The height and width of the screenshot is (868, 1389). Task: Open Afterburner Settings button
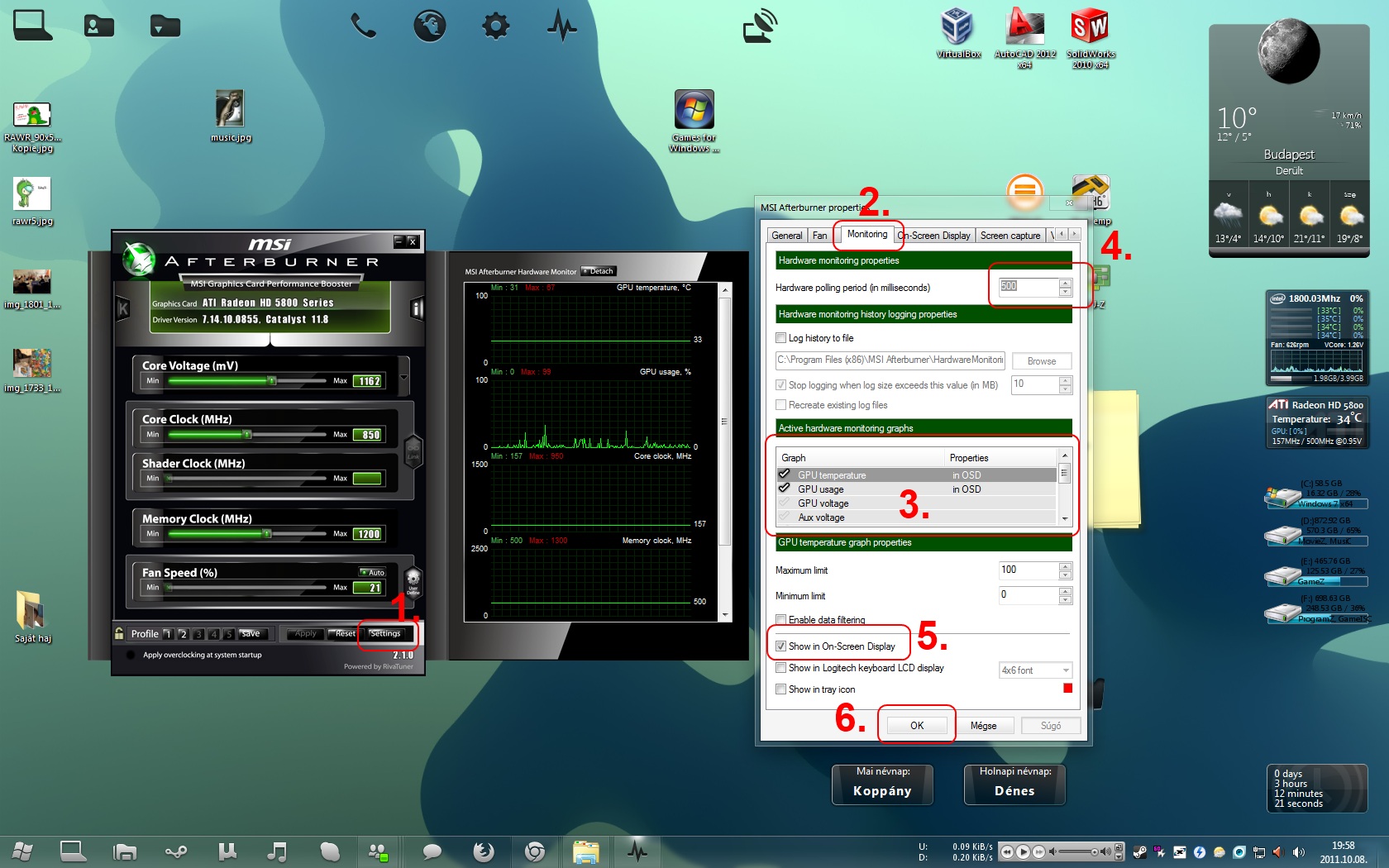[x=385, y=634]
